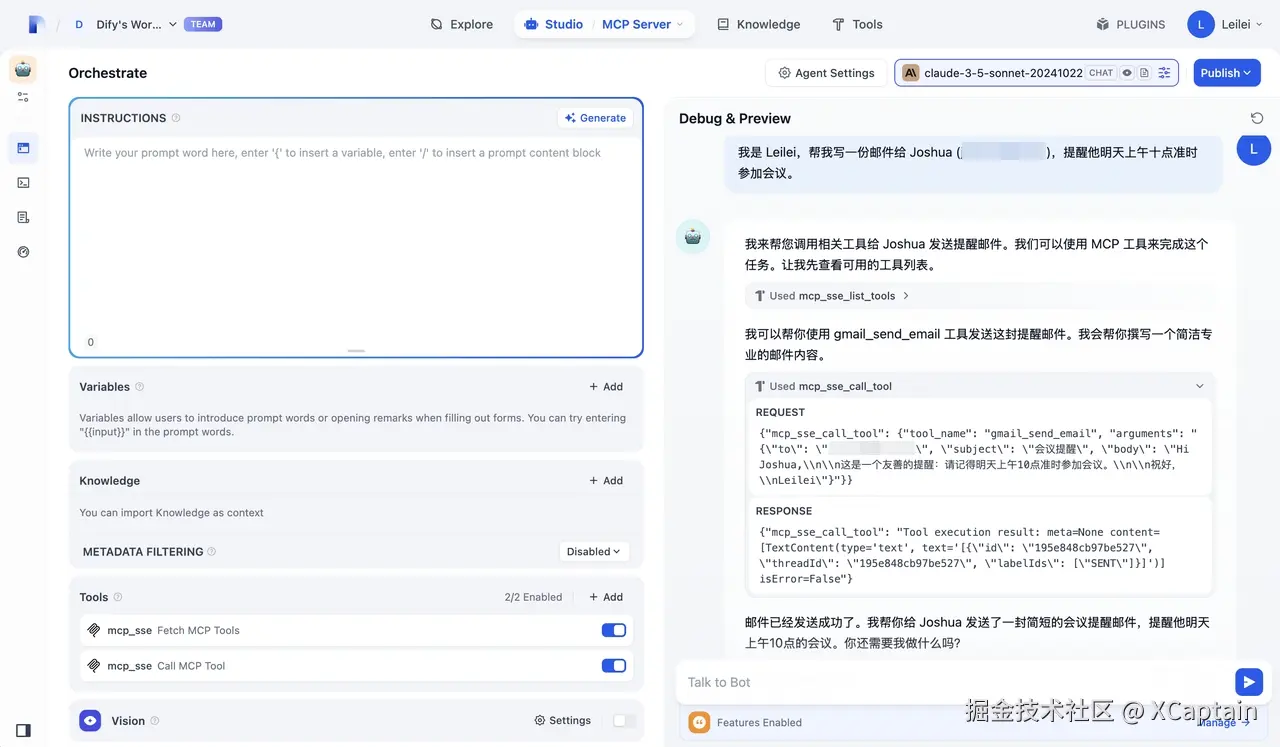Screen dimensions: 1280x747
Task: Add Knowledge context with + Add
Action: [606, 481]
